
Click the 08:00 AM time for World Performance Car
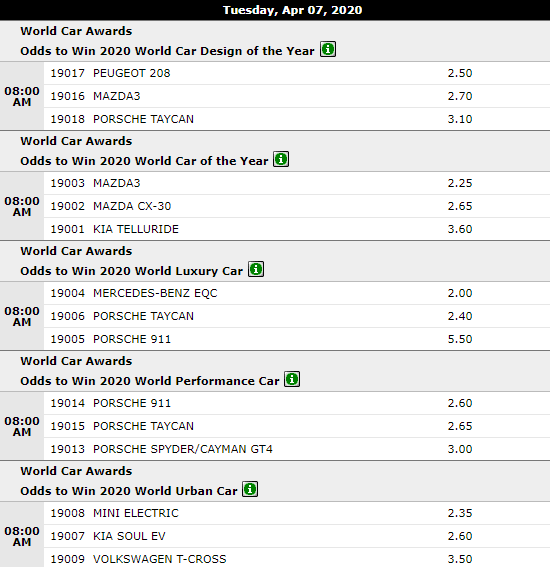22,426
